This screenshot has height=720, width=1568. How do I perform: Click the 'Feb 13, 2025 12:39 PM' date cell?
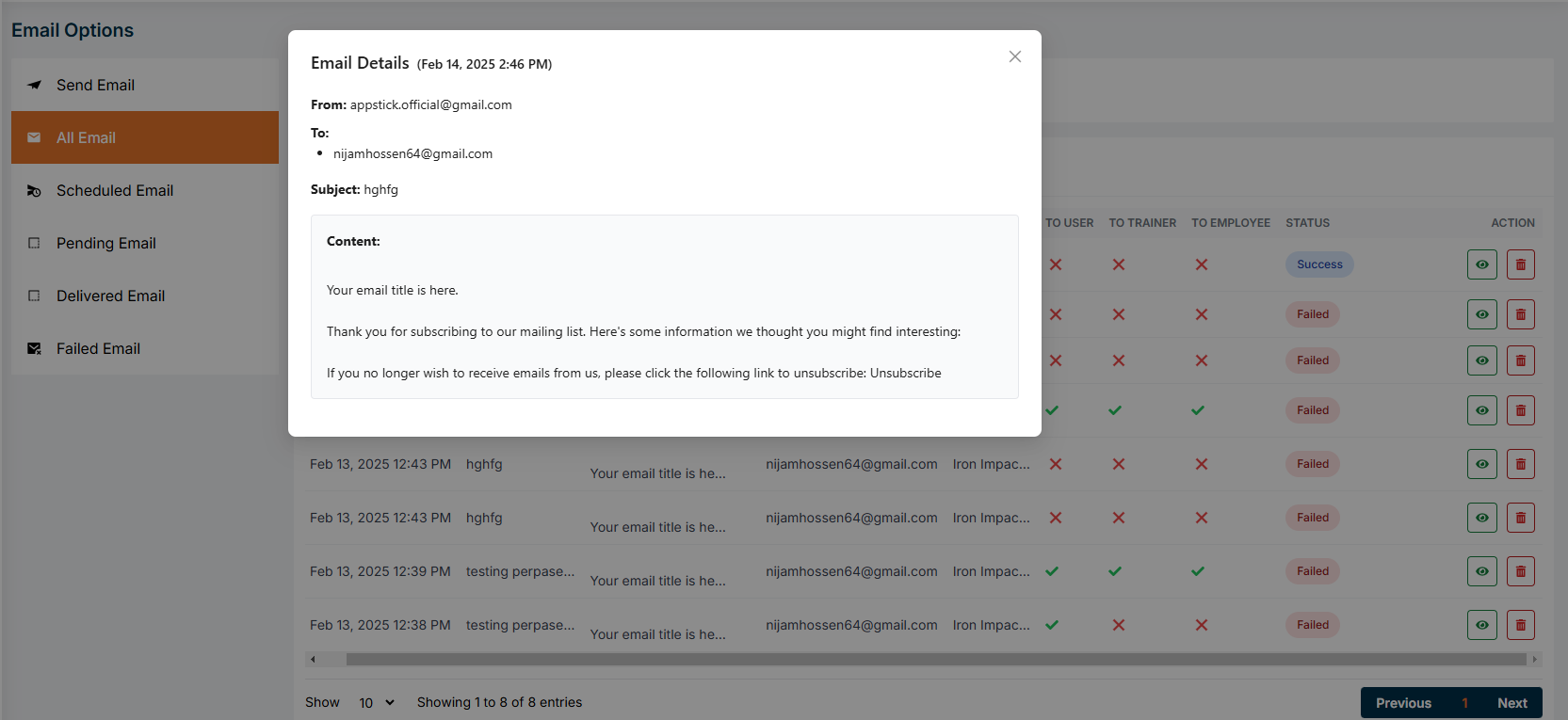pos(380,571)
